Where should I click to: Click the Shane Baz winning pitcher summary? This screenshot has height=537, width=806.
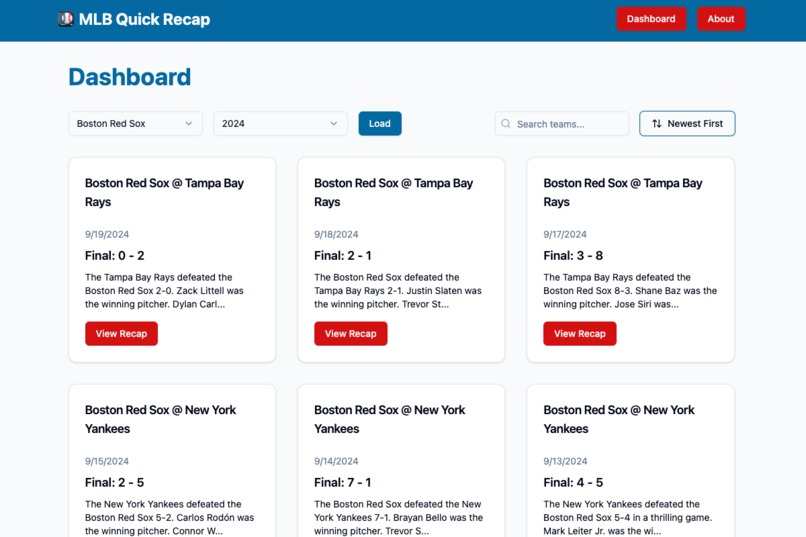tap(630, 291)
